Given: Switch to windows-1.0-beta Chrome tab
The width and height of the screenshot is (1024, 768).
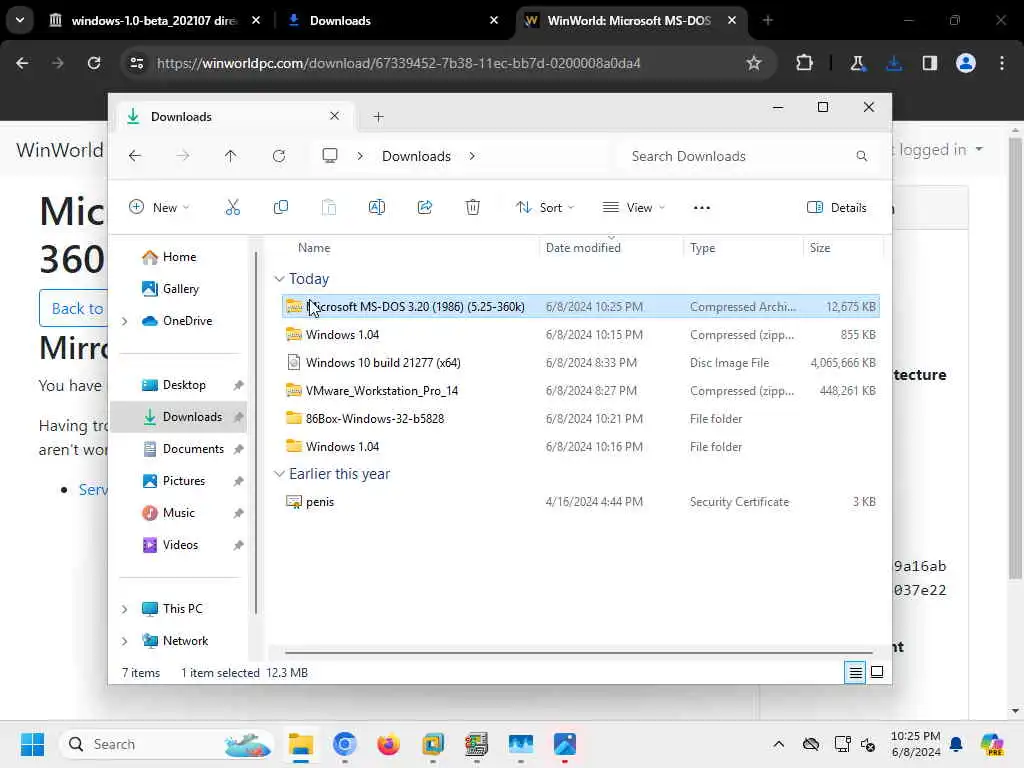Looking at the screenshot, I should coord(155,21).
